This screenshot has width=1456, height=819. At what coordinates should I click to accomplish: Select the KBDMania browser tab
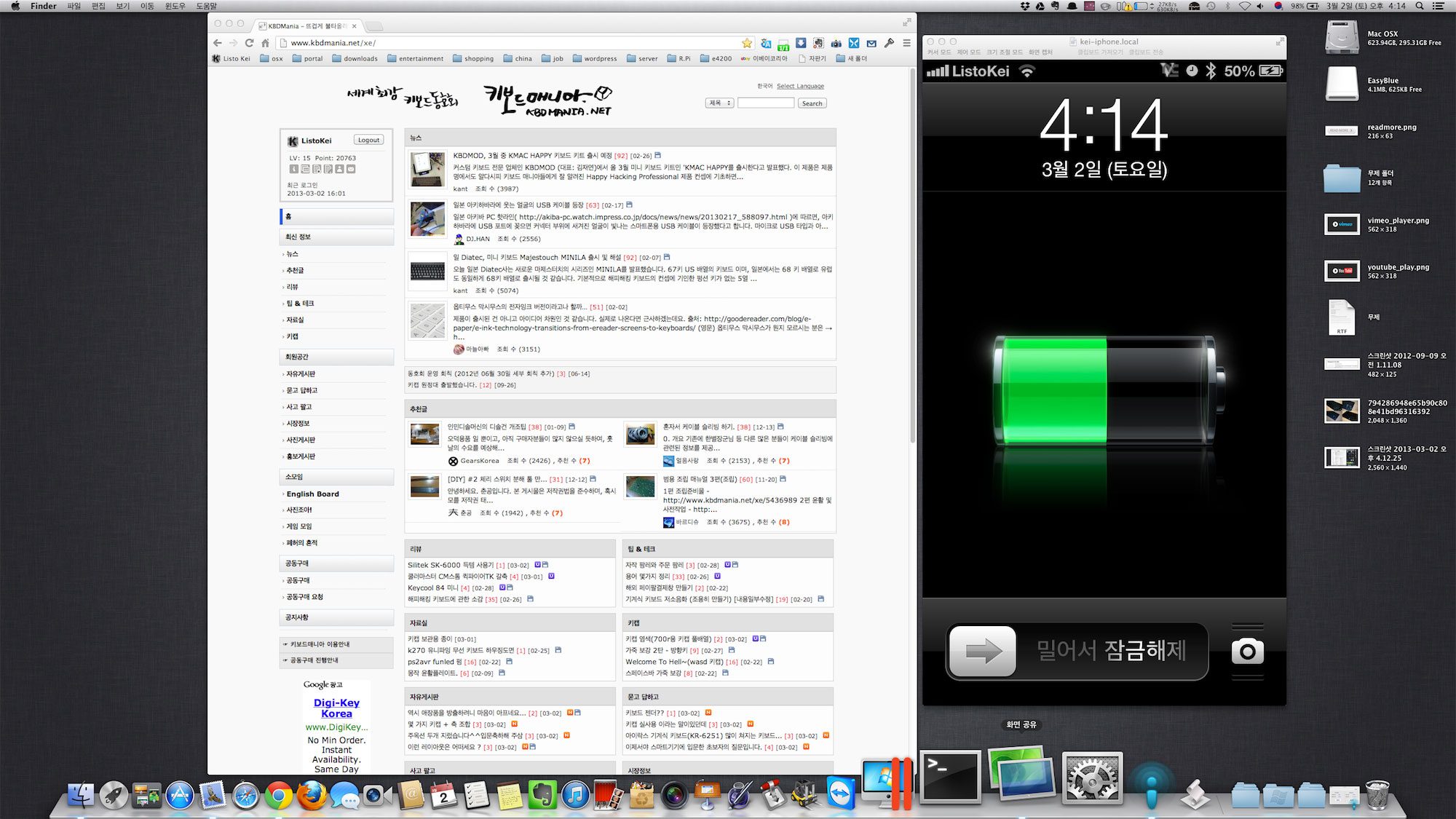(x=308, y=25)
